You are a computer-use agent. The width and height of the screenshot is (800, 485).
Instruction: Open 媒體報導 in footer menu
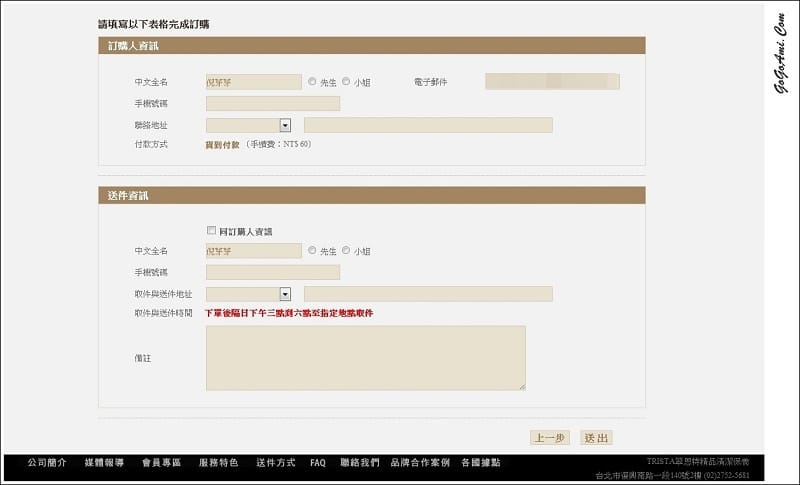point(105,463)
